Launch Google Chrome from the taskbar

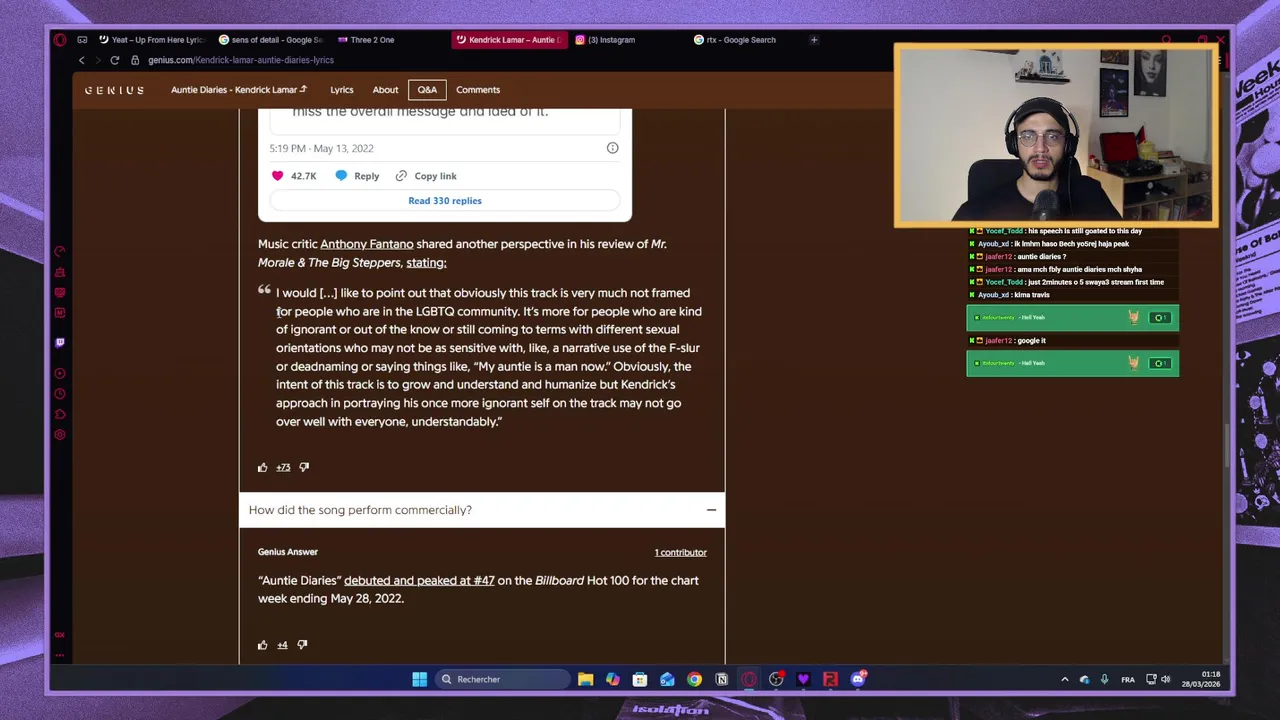coord(694,679)
